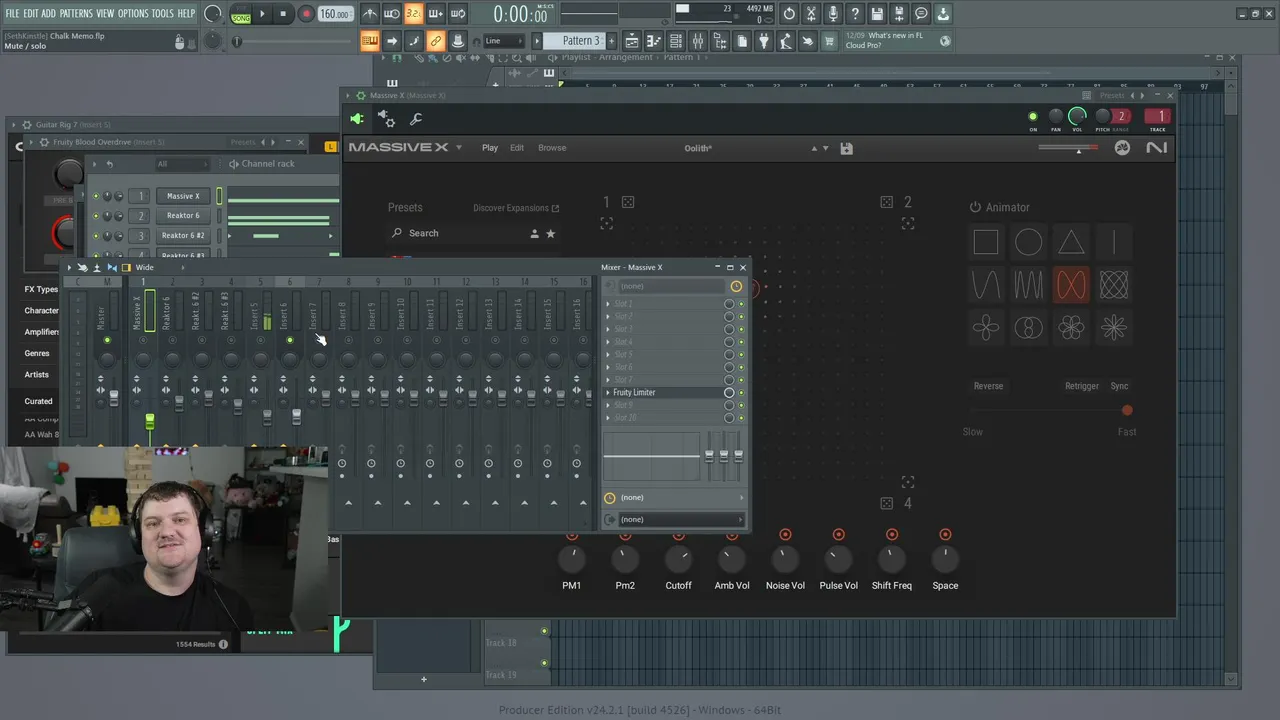The width and height of the screenshot is (1280, 720).
Task: Click the tempo 160.000 field
Action: point(335,14)
